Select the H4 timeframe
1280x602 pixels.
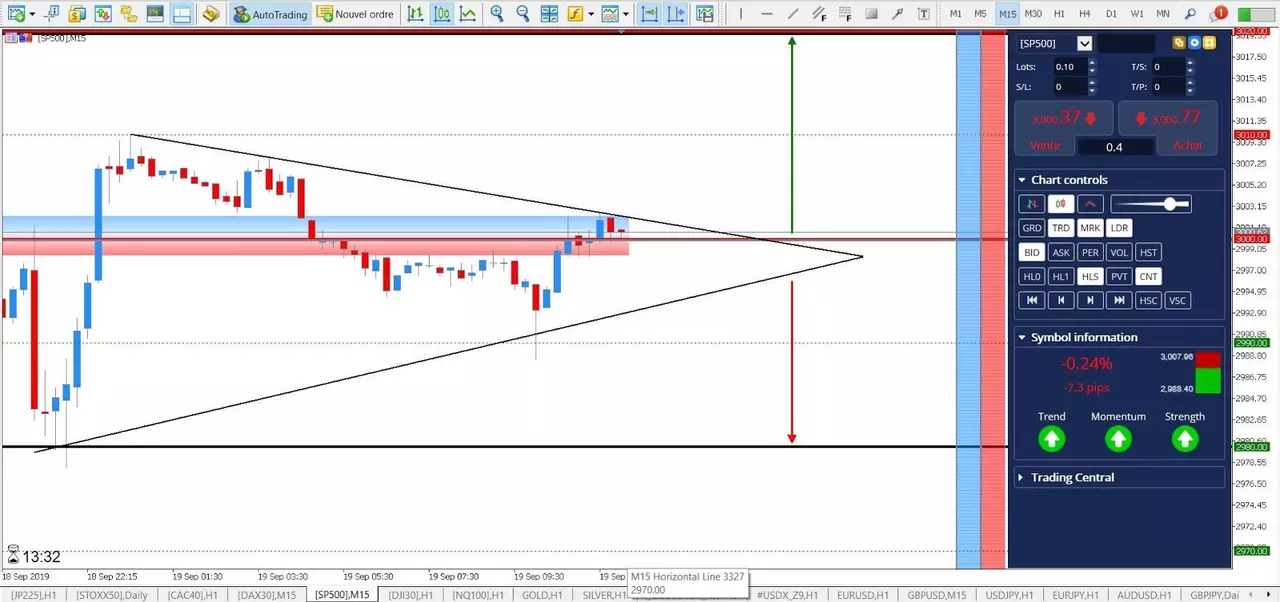point(1085,14)
